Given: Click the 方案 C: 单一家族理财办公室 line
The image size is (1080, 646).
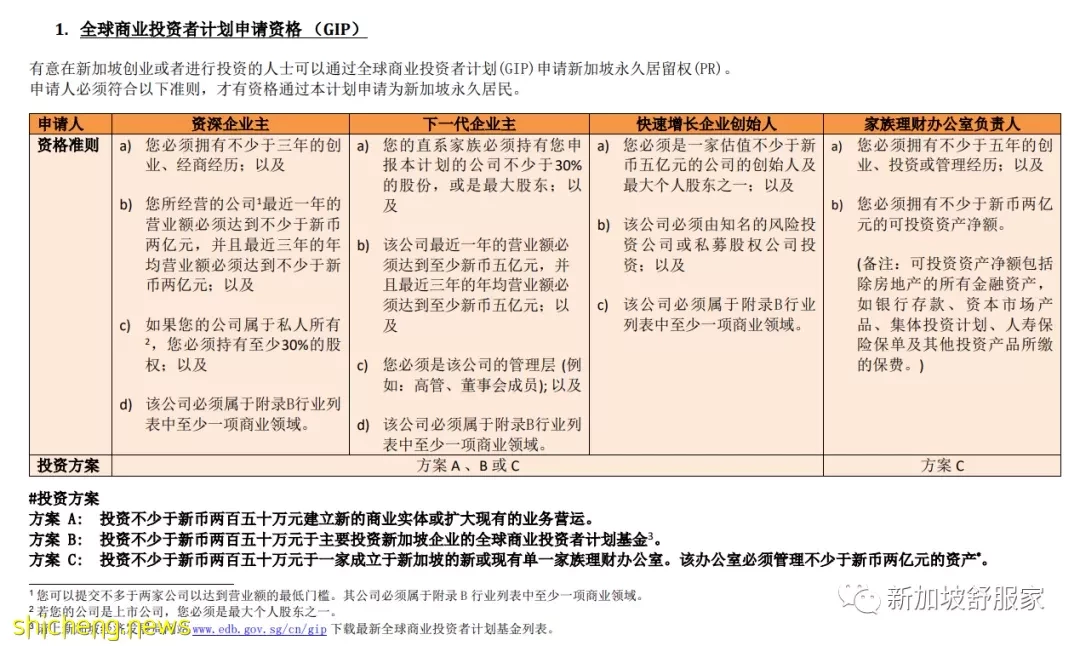Looking at the screenshot, I should click(x=510, y=560).
